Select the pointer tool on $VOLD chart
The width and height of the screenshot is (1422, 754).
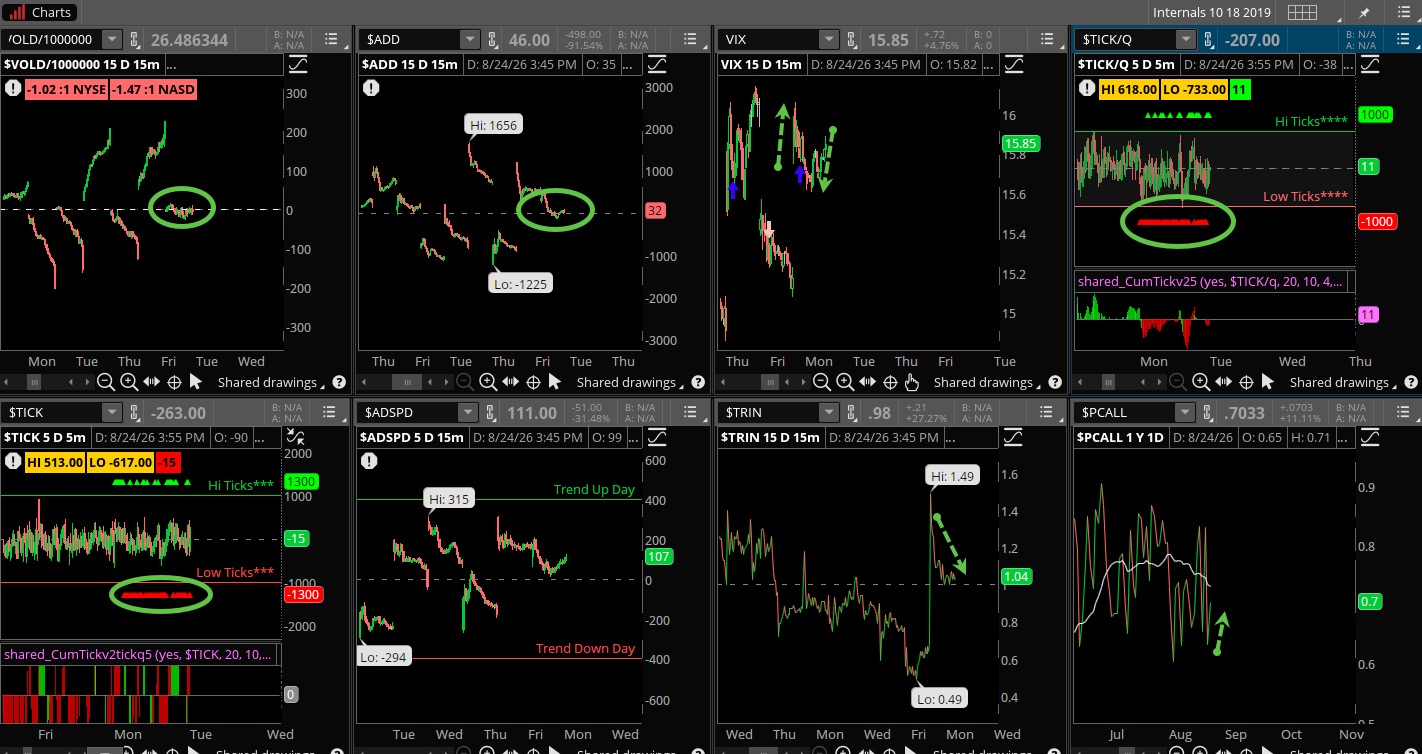(196, 382)
